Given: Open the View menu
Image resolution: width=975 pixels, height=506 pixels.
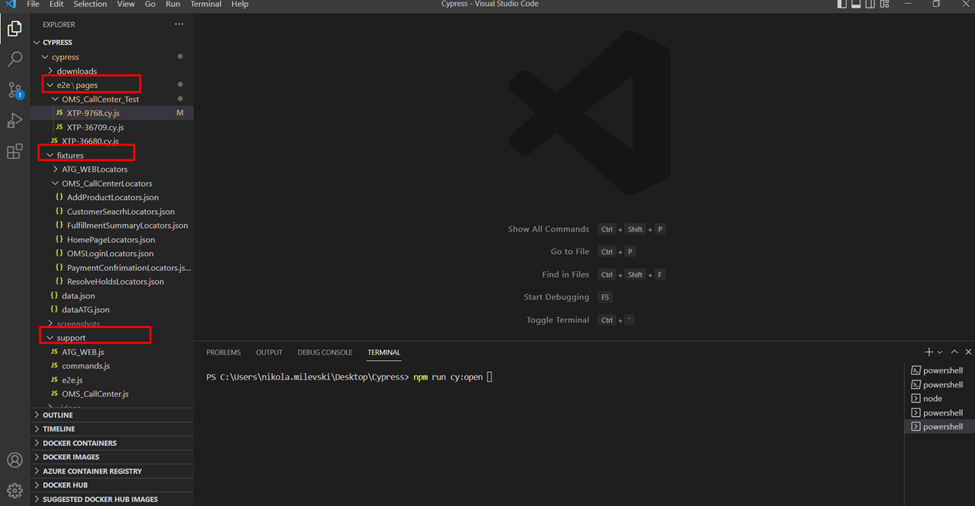Looking at the screenshot, I should [126, 4].
